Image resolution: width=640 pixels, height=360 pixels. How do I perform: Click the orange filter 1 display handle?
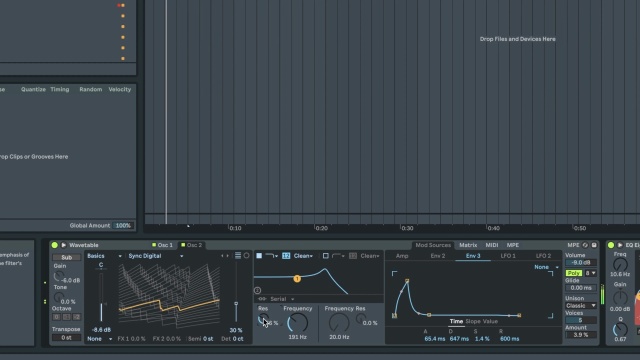pyautogui.click(x=297, y=278)
